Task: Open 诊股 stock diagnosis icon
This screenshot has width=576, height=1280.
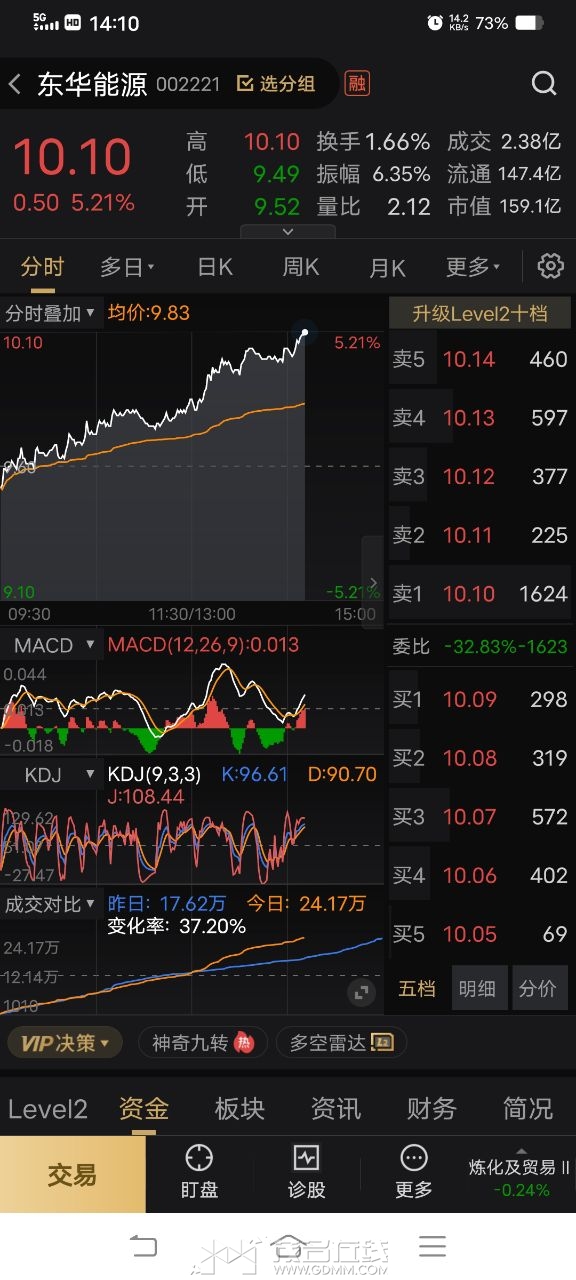Action: coord(306,1172)
